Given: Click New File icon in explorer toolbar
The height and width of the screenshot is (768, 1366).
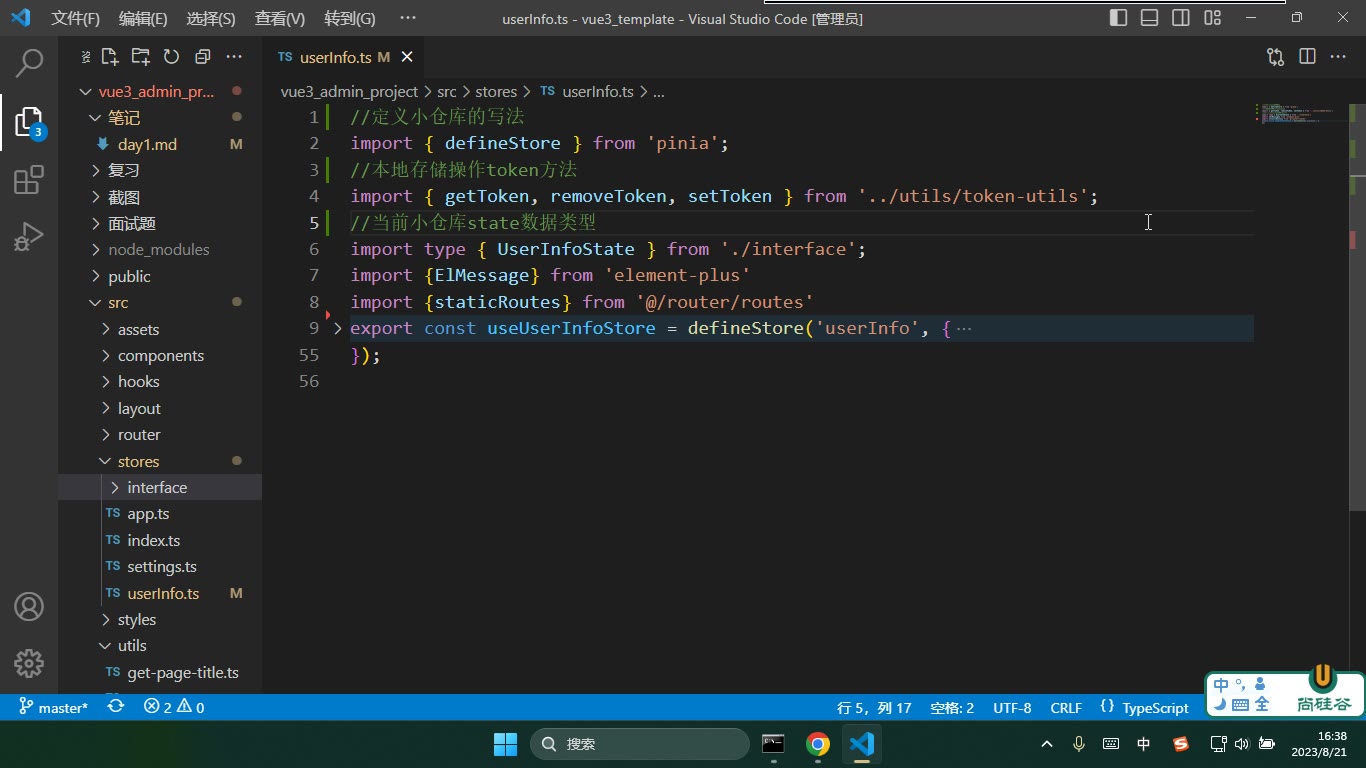Looking at the screenshot, I should pos(110,57).
